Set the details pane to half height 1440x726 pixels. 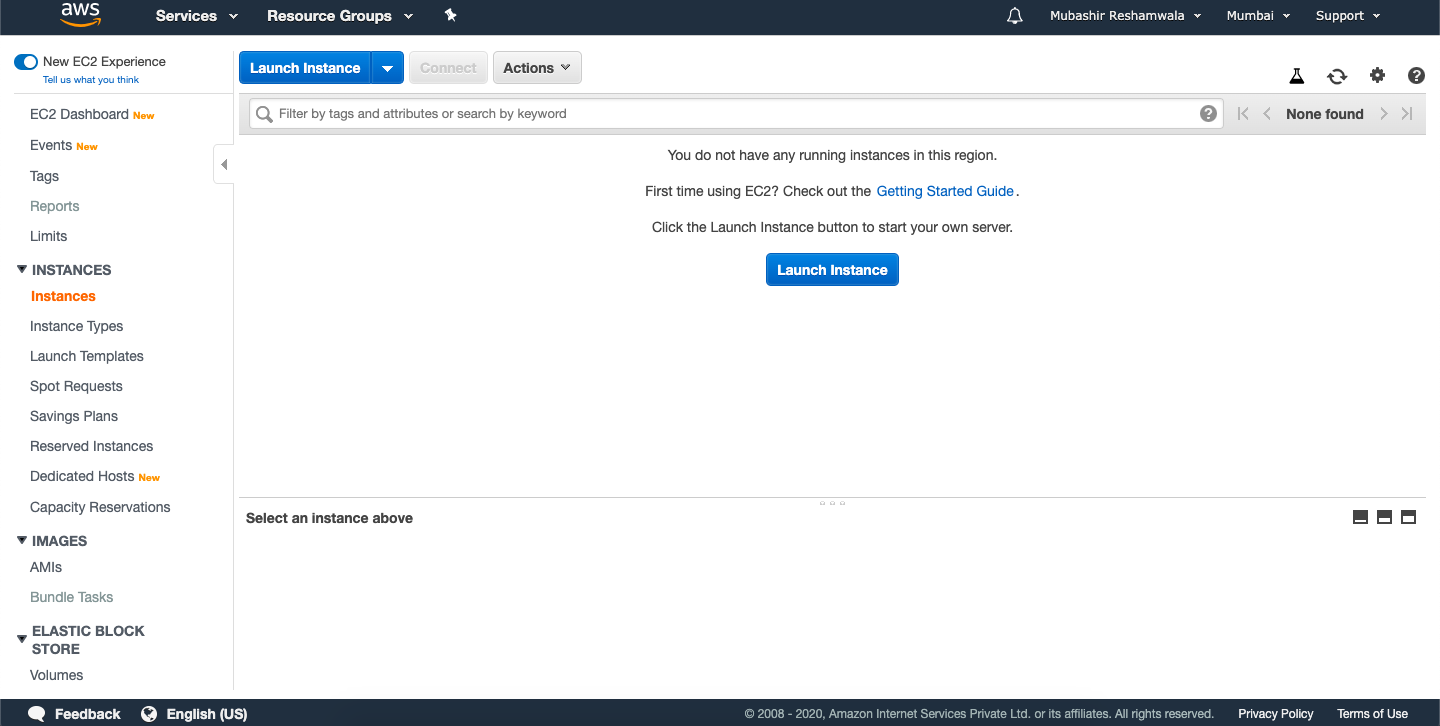pyautogui.click(x=1384, y=517)
